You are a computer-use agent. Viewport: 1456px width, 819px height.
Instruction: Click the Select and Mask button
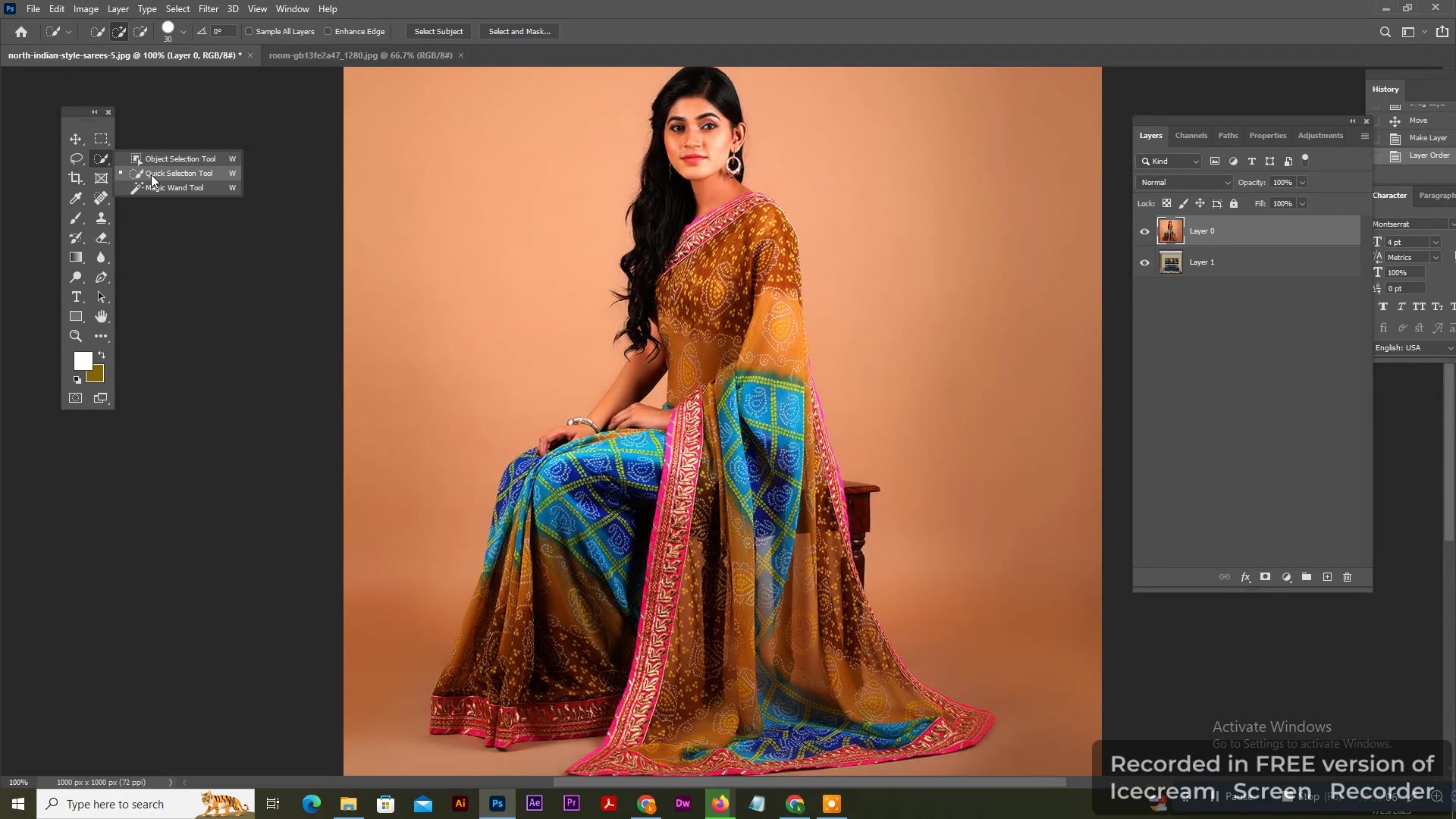point(519,32)
